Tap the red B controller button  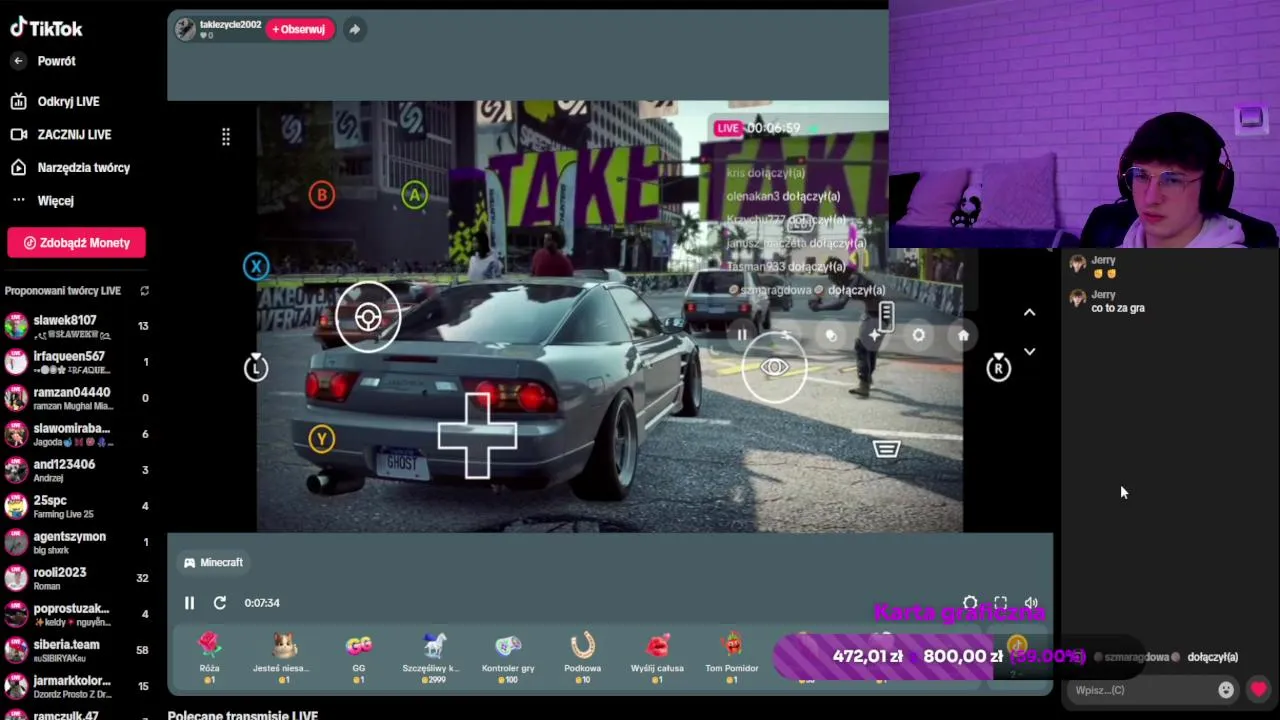(321, 195)
